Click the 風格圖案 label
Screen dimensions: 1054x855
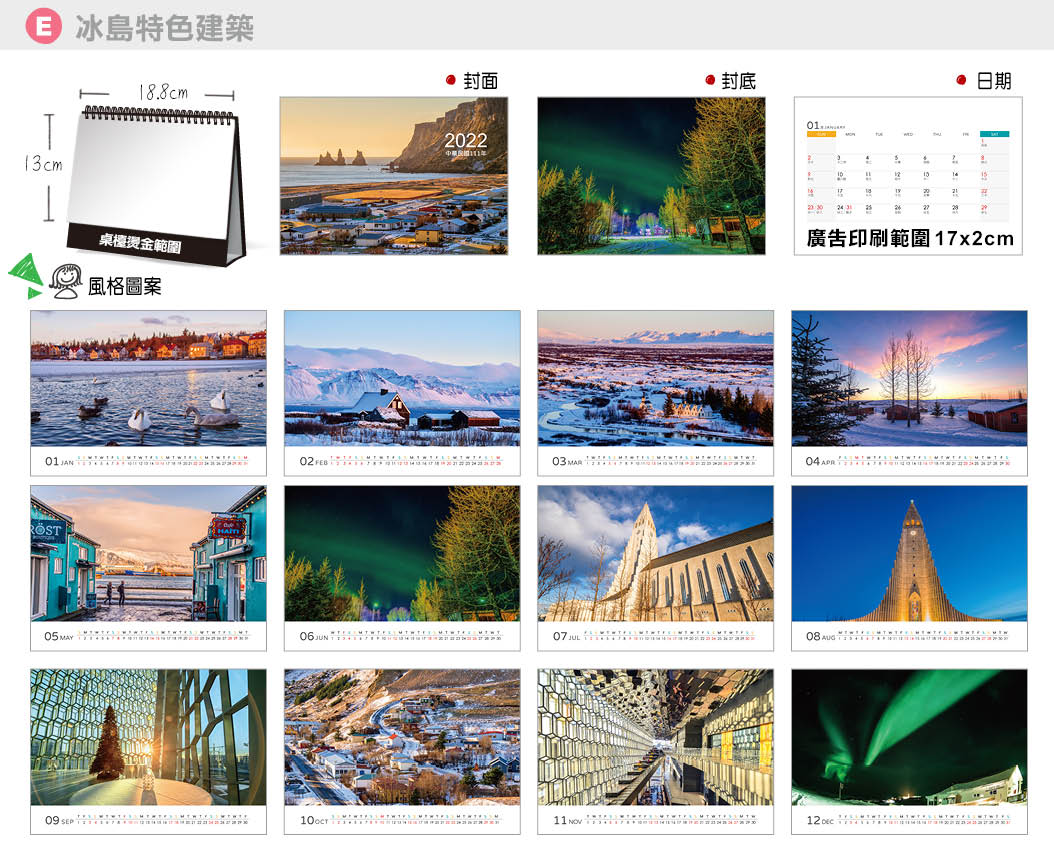tap(125, 287)
